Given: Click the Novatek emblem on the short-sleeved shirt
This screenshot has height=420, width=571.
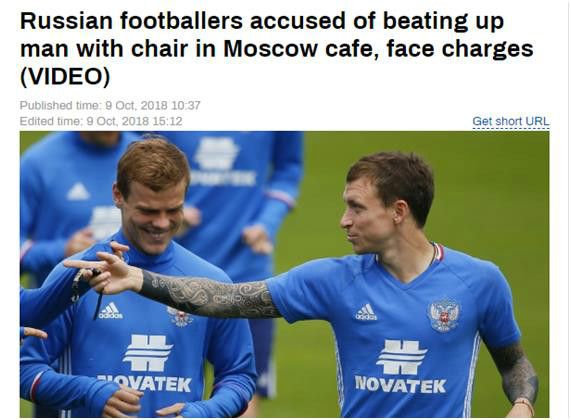Looking at the screenshot, I should click(x=401, y=357).
